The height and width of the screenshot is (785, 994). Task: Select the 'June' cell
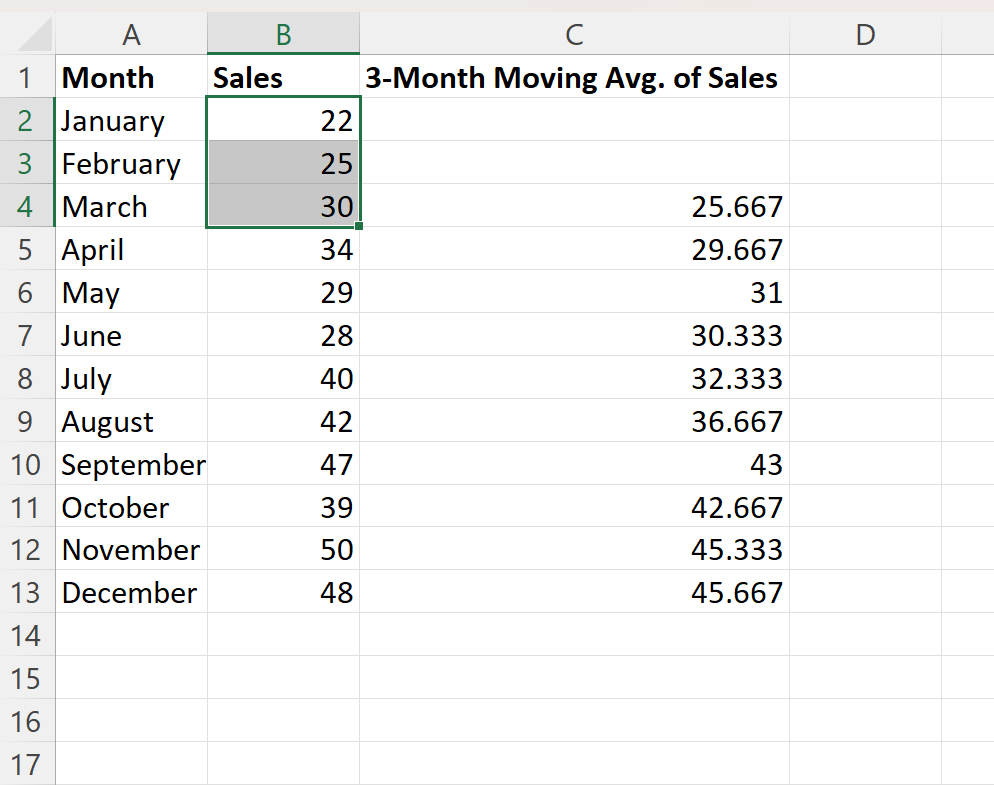tap(131, 335)
